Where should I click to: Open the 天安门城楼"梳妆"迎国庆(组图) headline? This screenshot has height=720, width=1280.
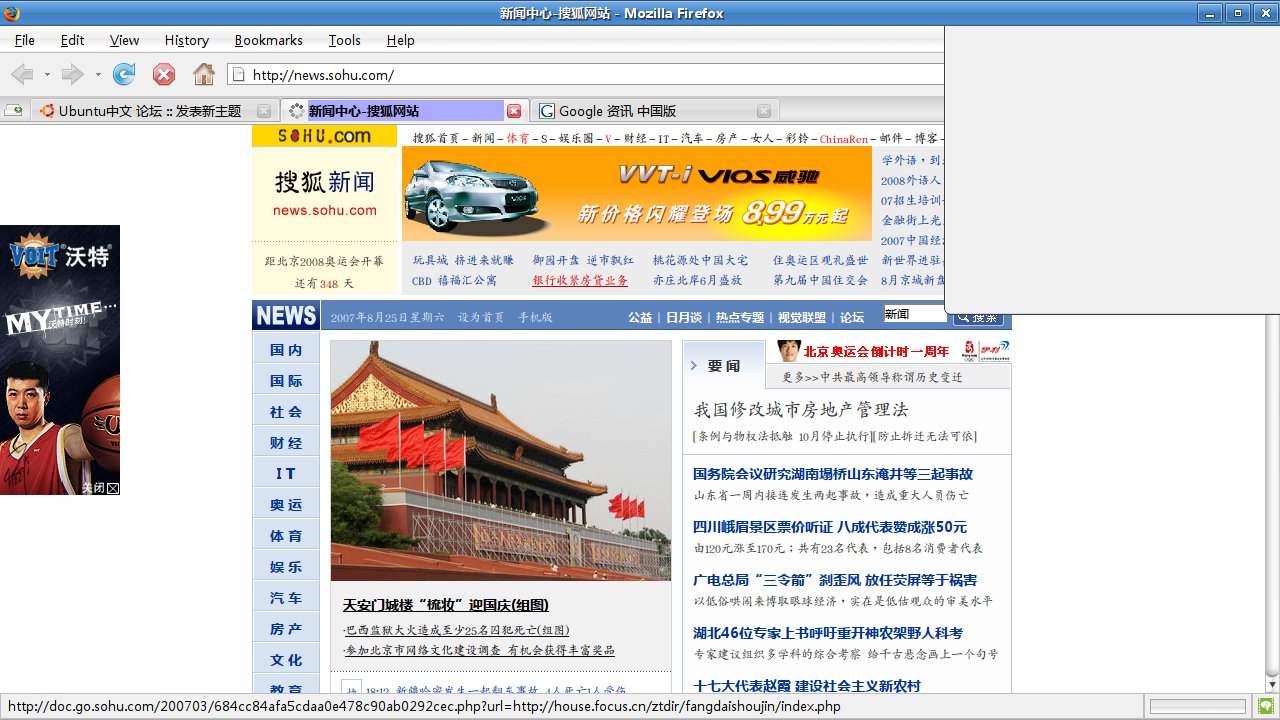446,605
